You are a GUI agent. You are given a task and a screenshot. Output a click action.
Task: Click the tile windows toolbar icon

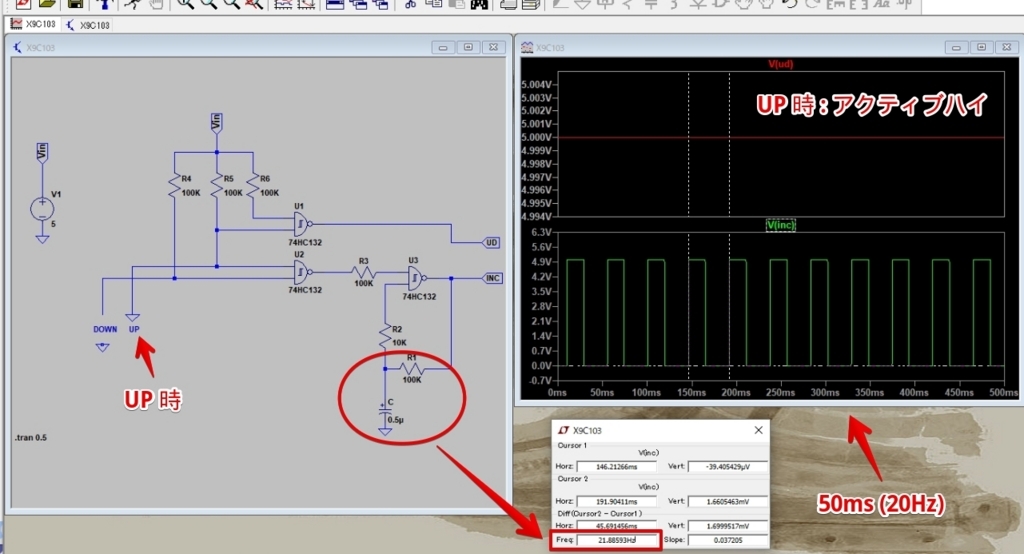tap(335, 3)
